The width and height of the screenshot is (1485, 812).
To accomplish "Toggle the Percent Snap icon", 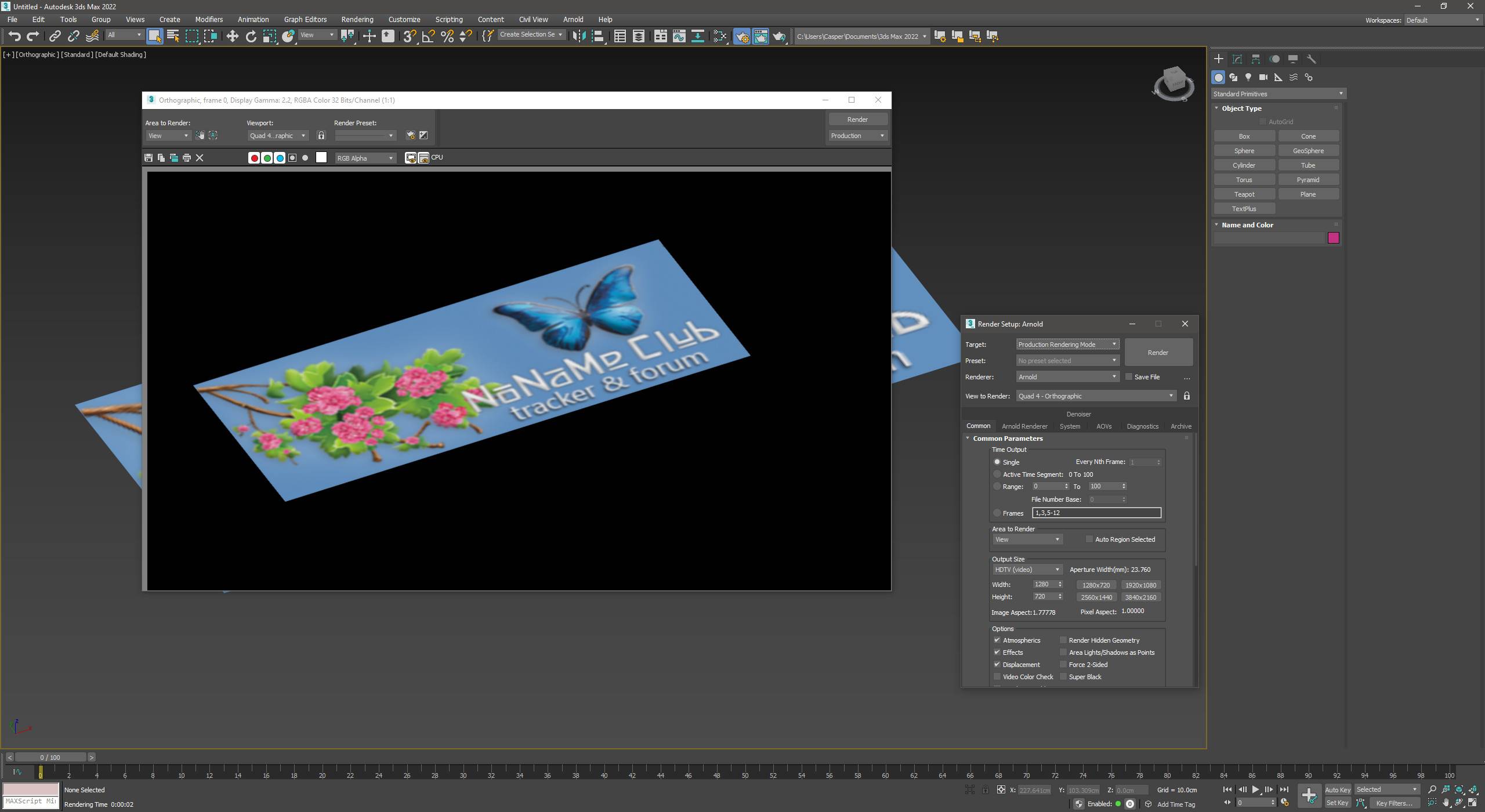I will pyautogui.click(x=447, y=36).
